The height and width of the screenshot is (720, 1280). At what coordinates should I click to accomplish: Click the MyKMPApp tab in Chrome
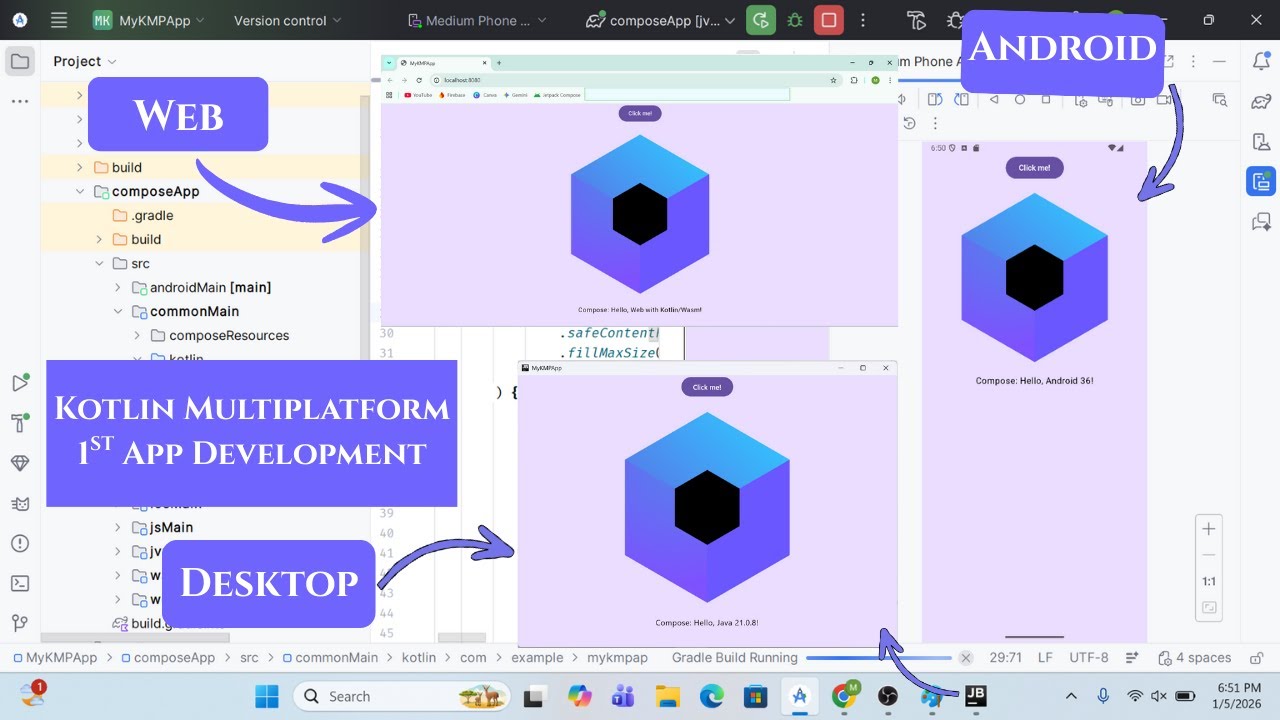pyautogui.click(x=443, y=63)
